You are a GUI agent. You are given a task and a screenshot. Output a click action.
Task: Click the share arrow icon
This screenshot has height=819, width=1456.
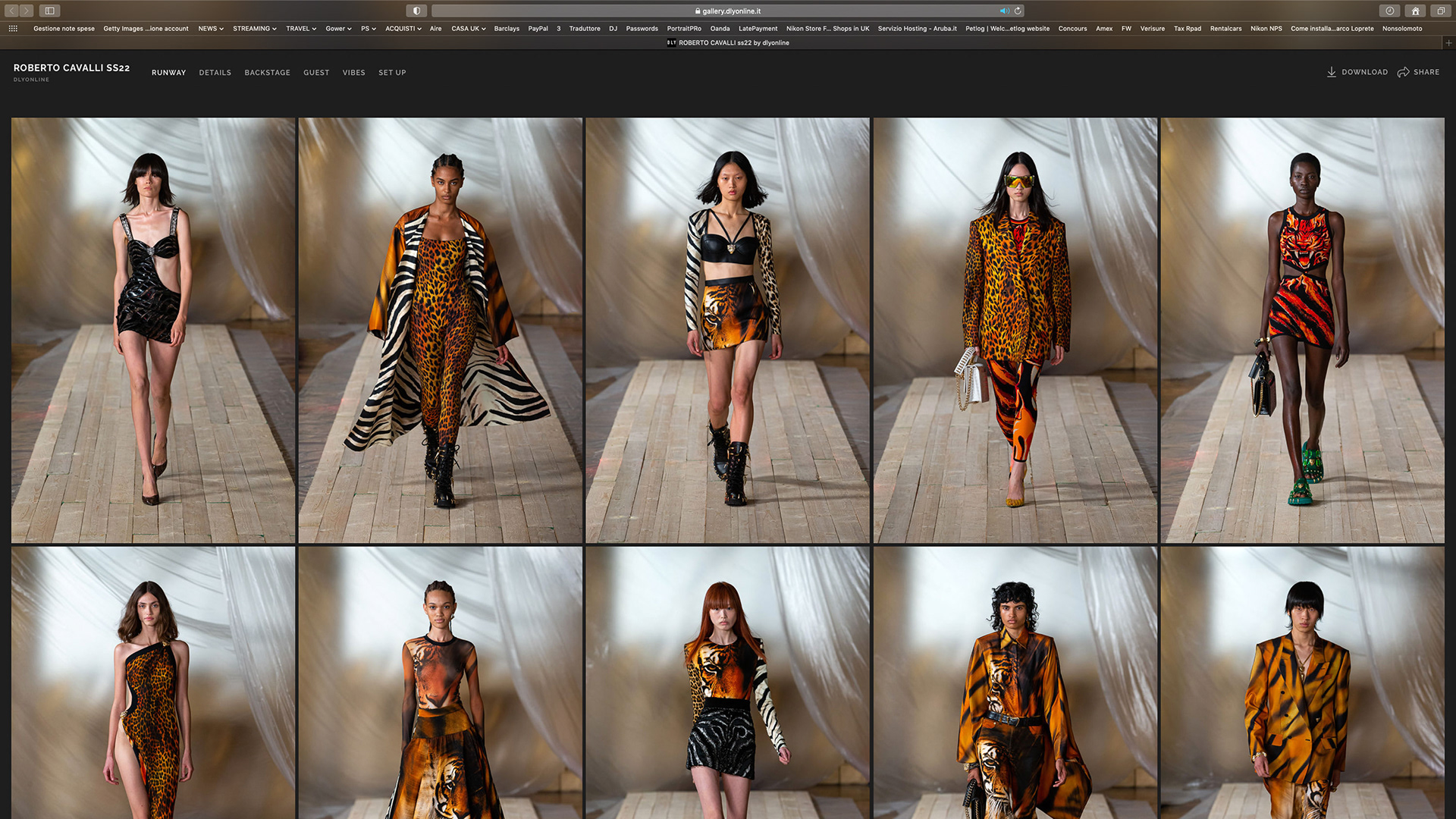[1403, 72]
